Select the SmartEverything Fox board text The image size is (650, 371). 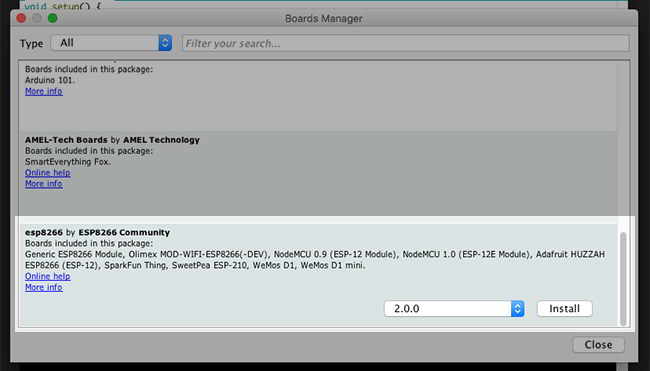(68, 162)
